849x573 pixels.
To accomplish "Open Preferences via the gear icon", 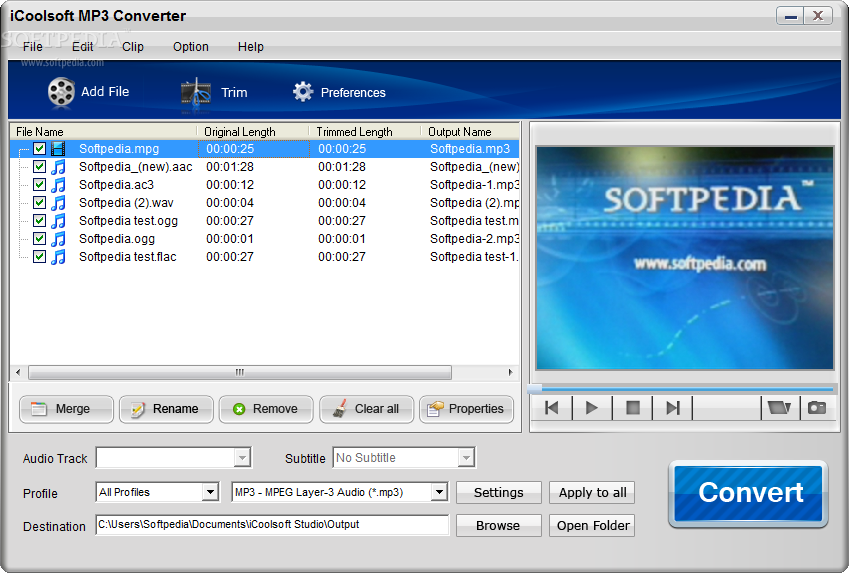I will pyautogui.click(x=303, y=92).
